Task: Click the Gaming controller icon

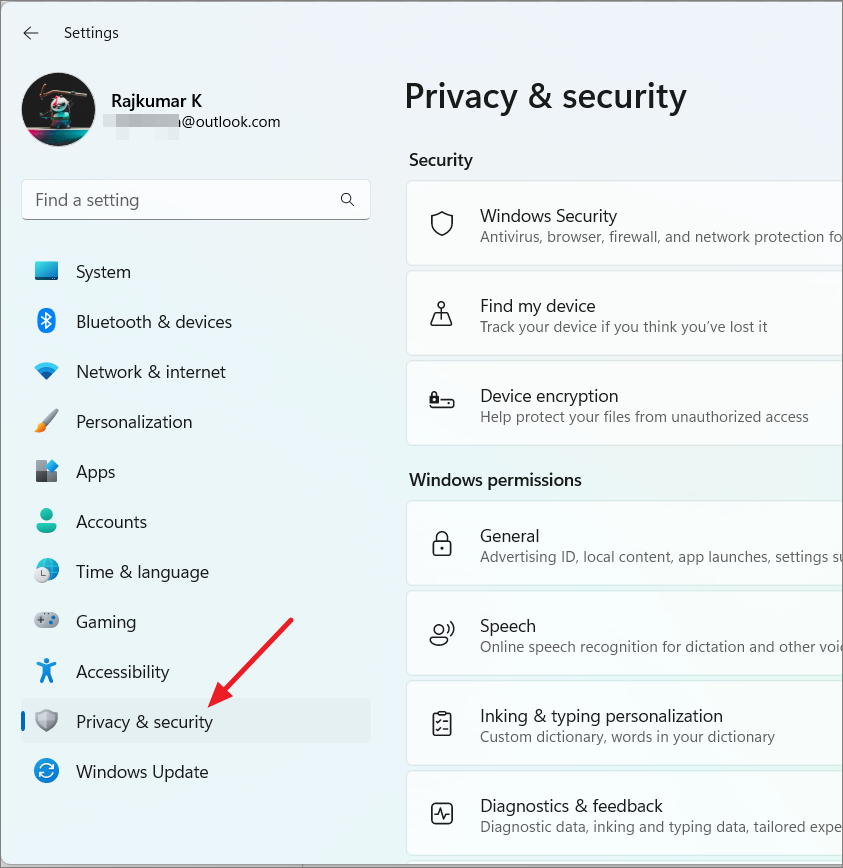Action: [x=46, y=620]
